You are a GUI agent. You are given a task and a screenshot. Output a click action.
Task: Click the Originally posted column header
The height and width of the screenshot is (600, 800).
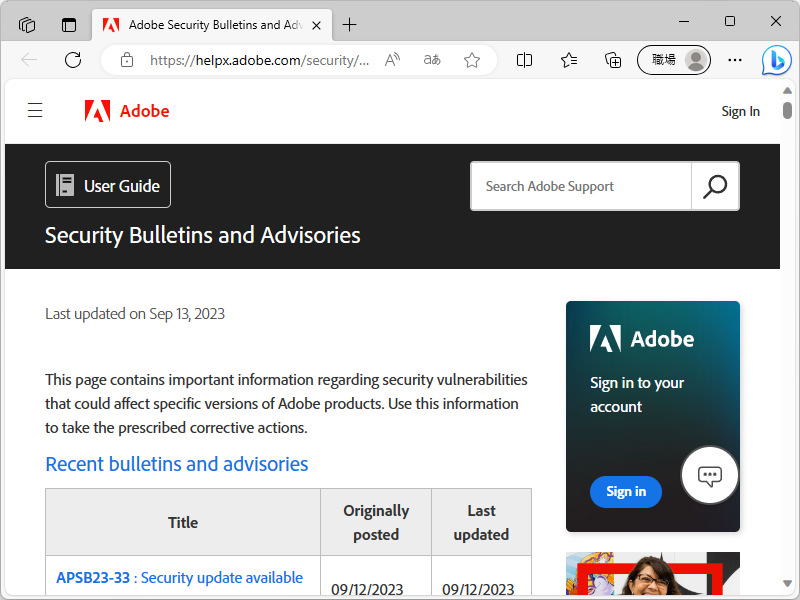click(376, 522)
